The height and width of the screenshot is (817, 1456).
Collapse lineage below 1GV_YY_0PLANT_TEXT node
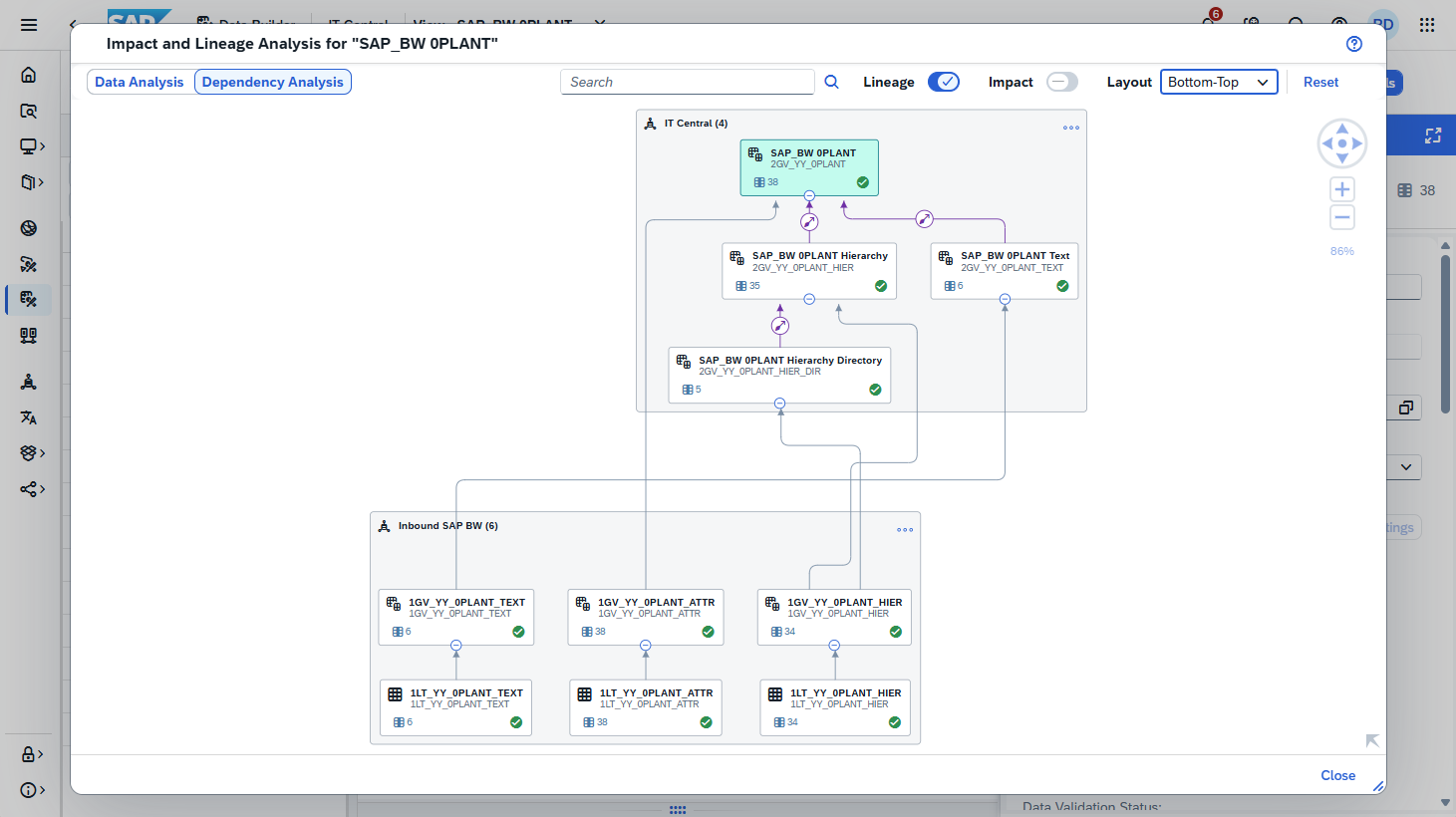tap(456, 646)
